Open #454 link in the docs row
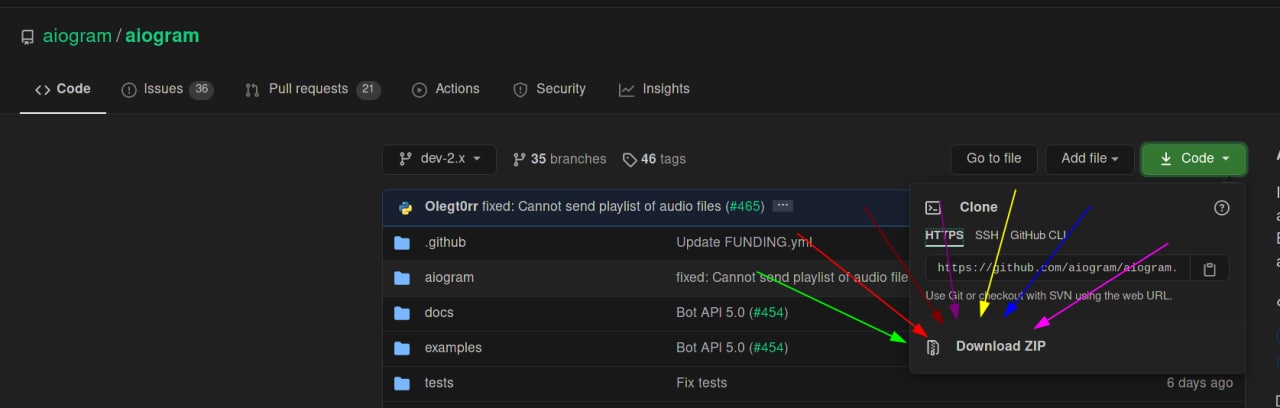1280x408 pixels. [x=768, y=313]
